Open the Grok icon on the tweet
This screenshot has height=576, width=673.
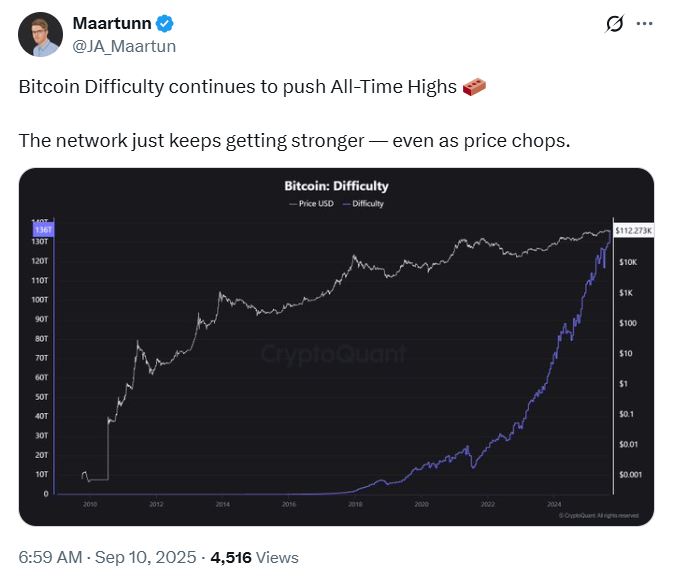615,23
